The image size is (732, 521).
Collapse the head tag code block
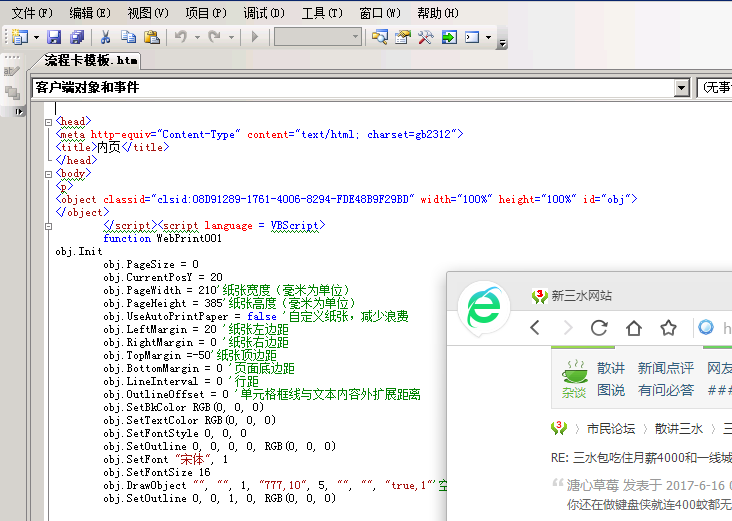point(48,122)
